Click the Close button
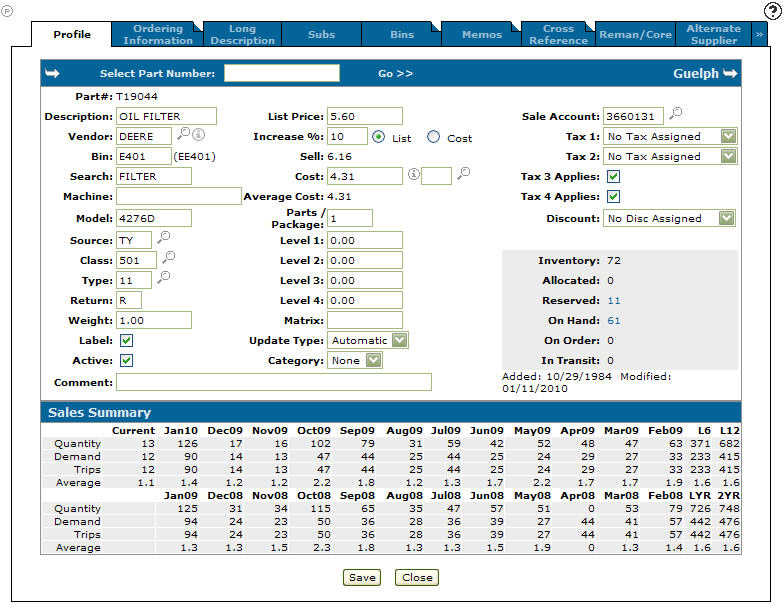The height and width of the screenshot is (609, 783). pyautogui.click(x=417, y=578)
